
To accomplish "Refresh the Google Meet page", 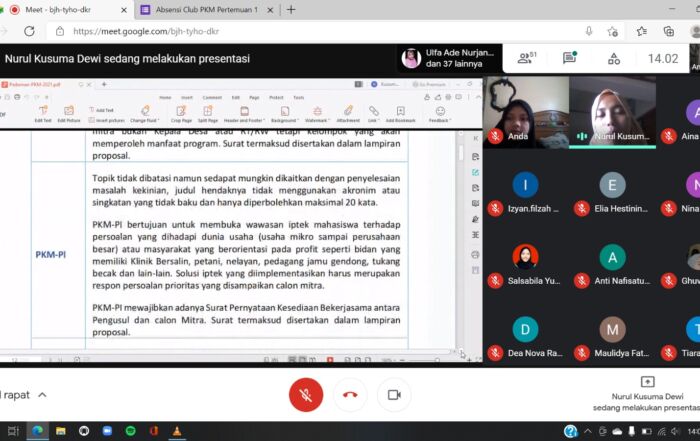I will pyautogui.click(x=31, y=31).
